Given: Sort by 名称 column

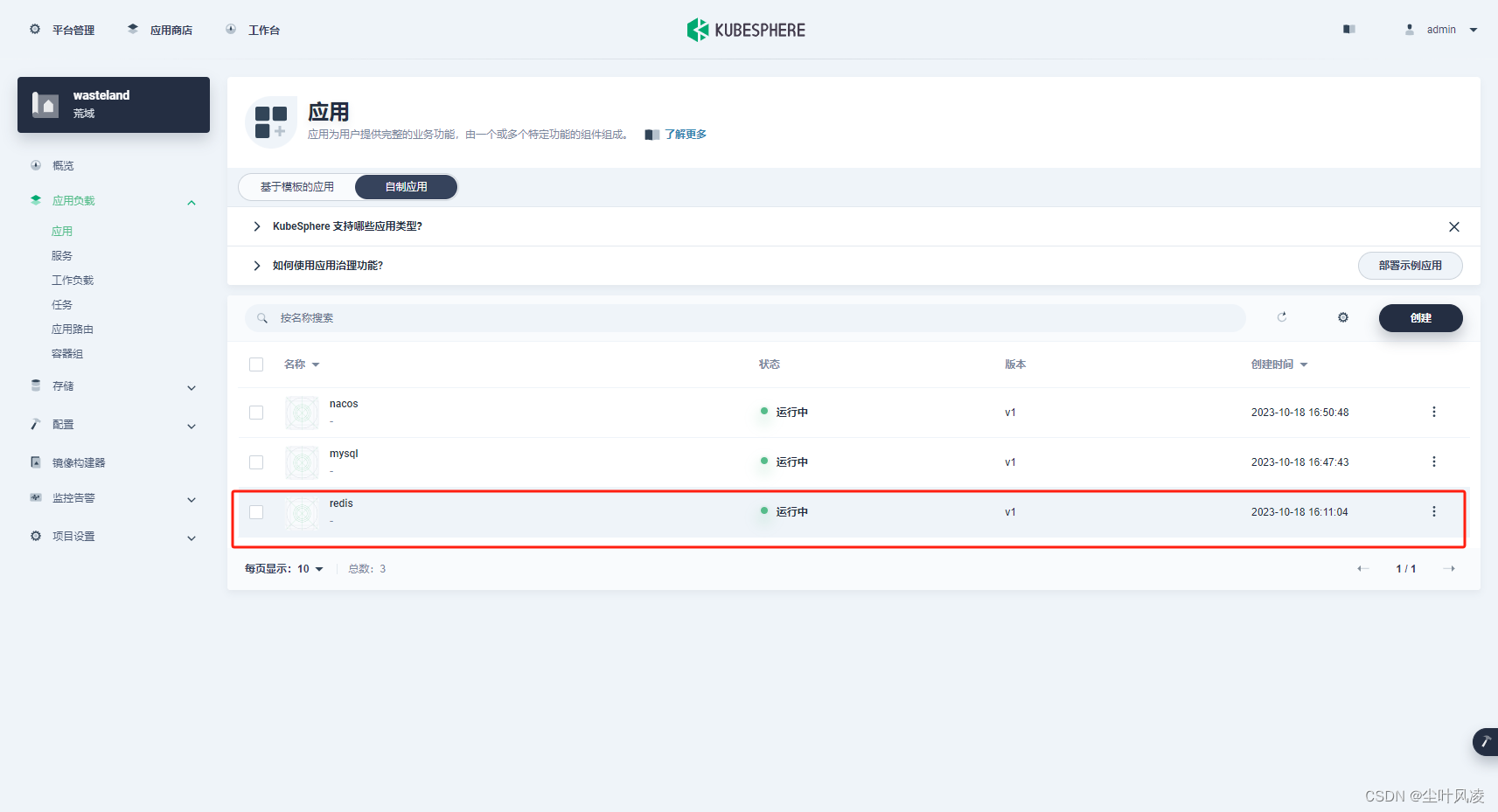Looking at the screenshot, I should pos(302,364).
